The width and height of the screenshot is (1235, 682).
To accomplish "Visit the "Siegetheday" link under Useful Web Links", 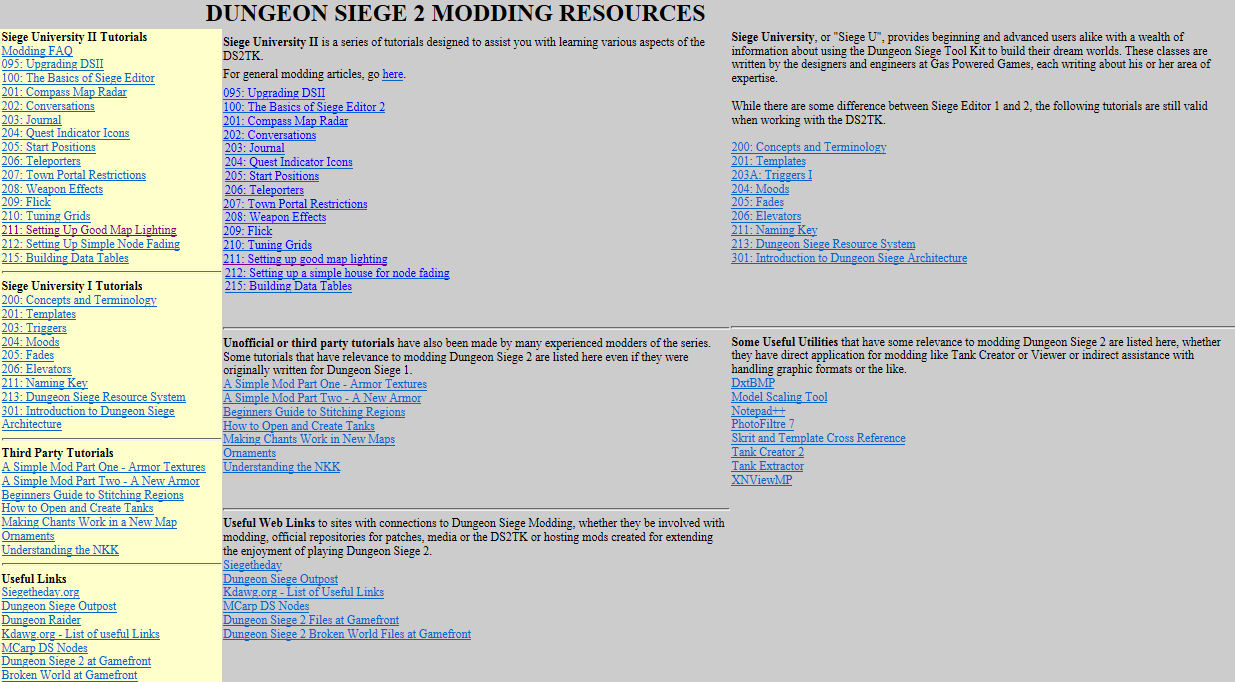I will tap(252, 565).
